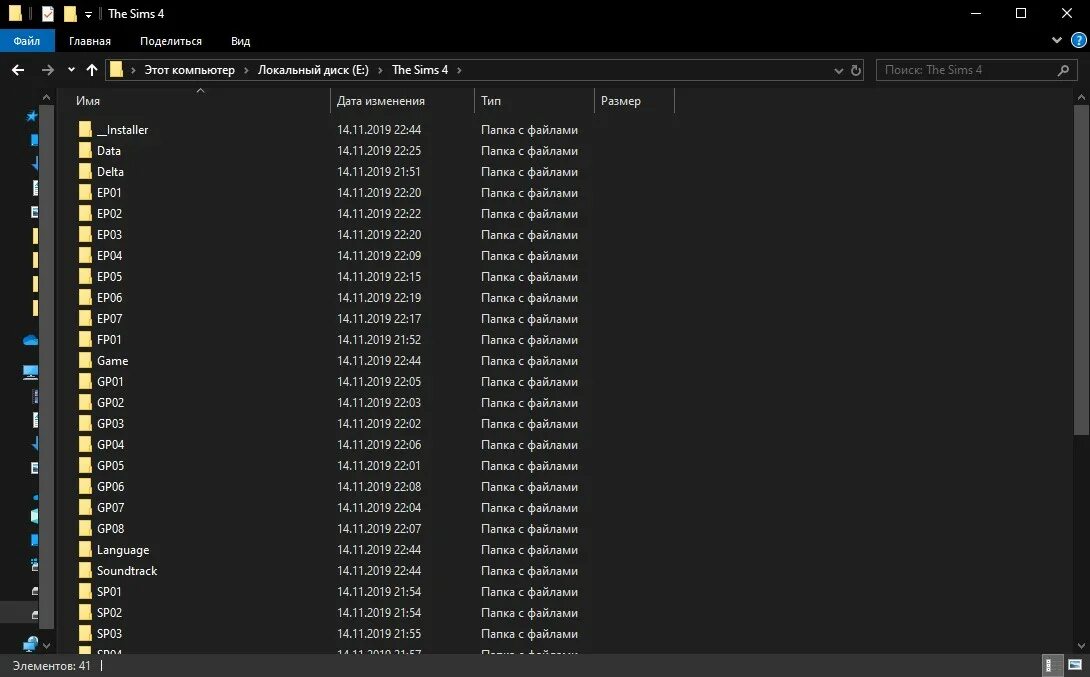Click the GP04 folder name

tap(111, 444)
